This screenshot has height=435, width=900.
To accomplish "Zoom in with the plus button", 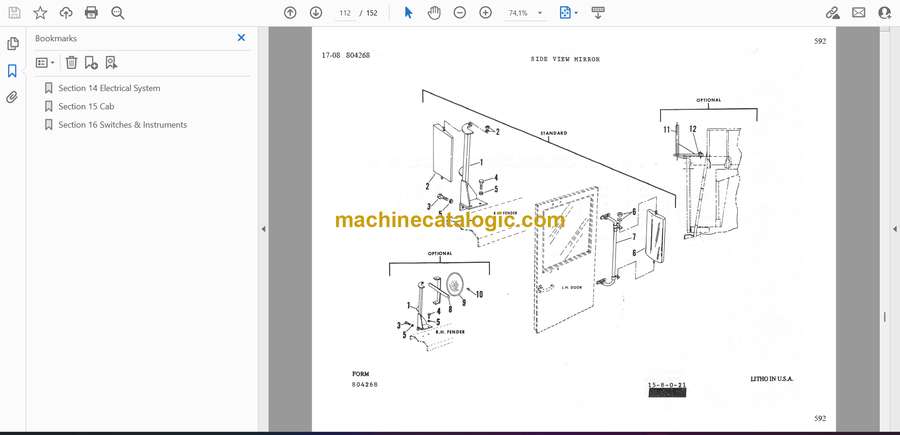I will [486, 13].
